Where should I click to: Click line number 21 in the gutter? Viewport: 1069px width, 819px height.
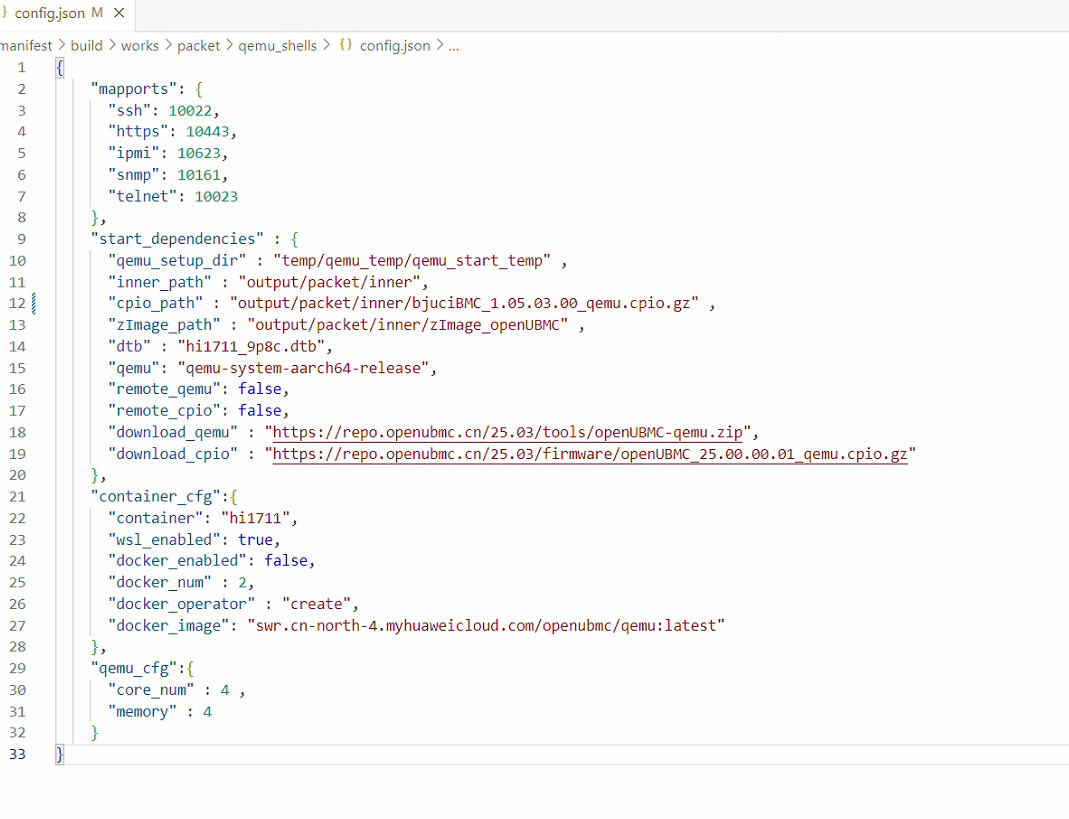click(17, 497)
